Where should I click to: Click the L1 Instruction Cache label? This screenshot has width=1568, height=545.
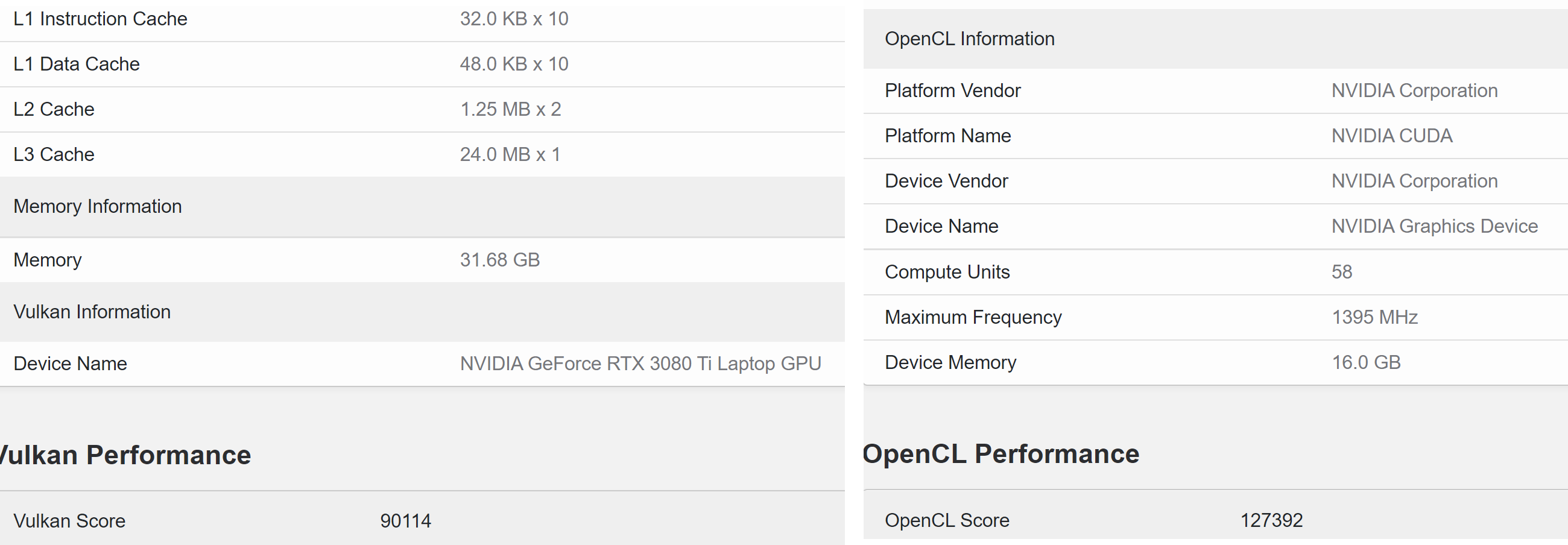tap(100, 19)
